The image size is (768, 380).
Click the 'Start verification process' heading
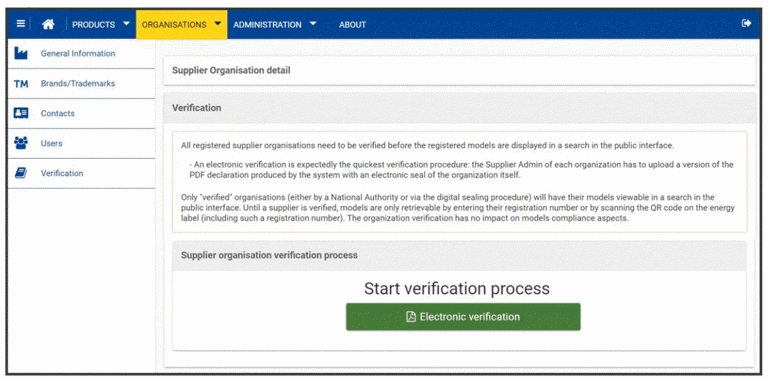tap(457, 288)
